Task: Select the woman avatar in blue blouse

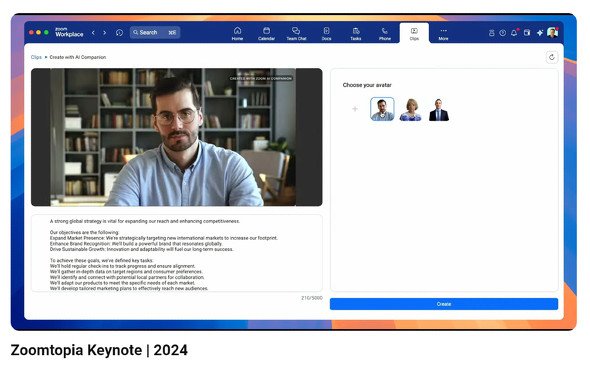Action: [x=411, y=110]
